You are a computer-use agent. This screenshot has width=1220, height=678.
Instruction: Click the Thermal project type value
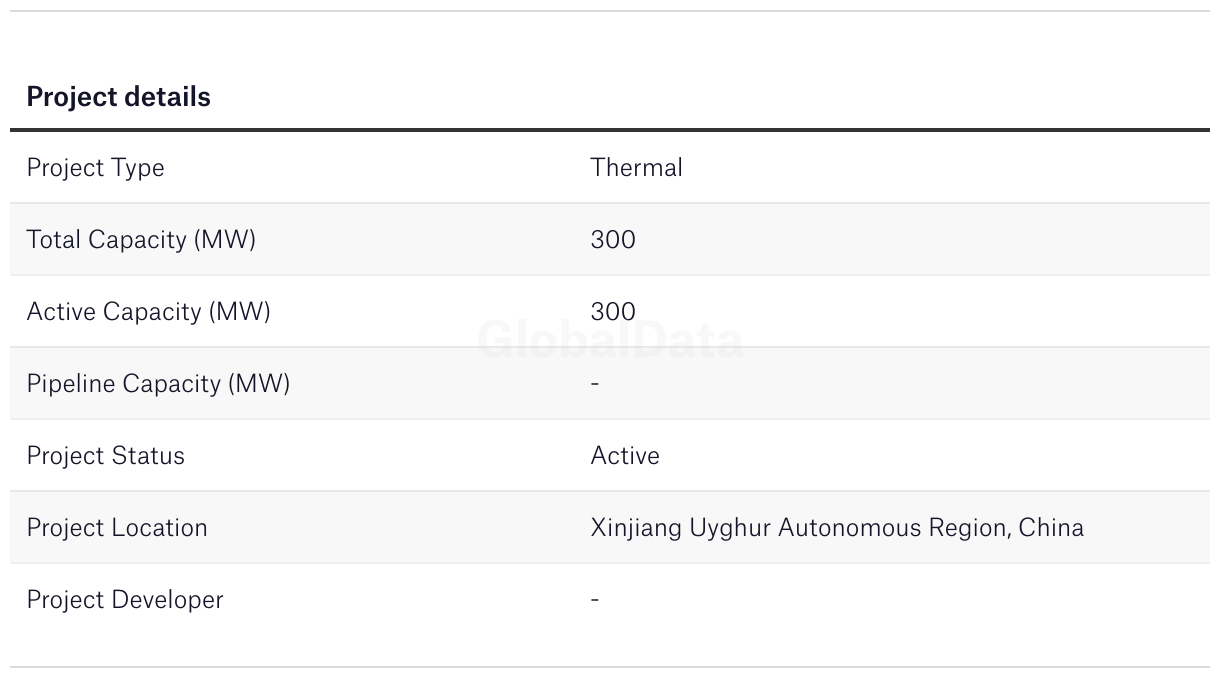click(x=636, y=167)
